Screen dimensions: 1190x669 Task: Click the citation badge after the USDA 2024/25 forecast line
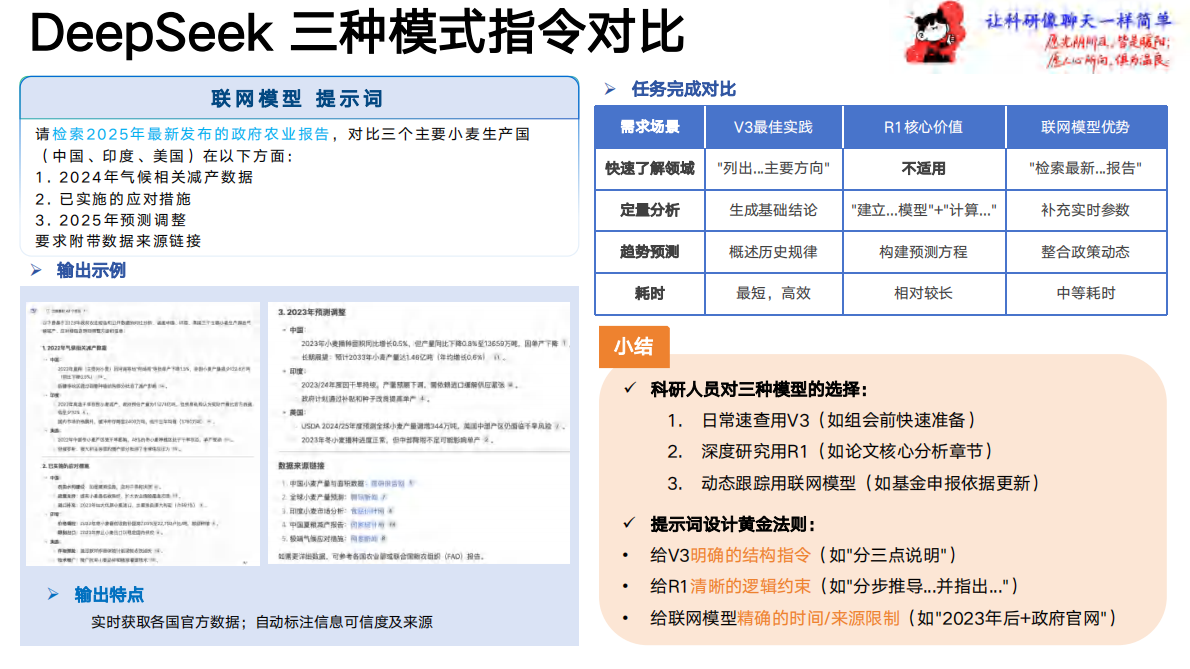click(557, 427)
